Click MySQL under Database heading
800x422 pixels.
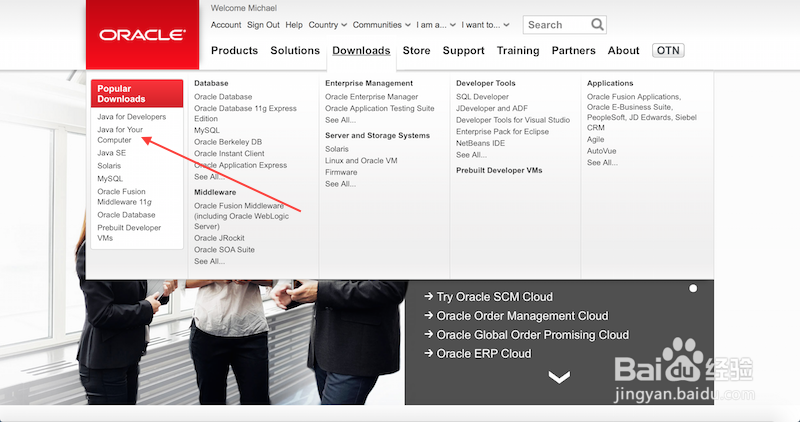(x=207, y=130)
